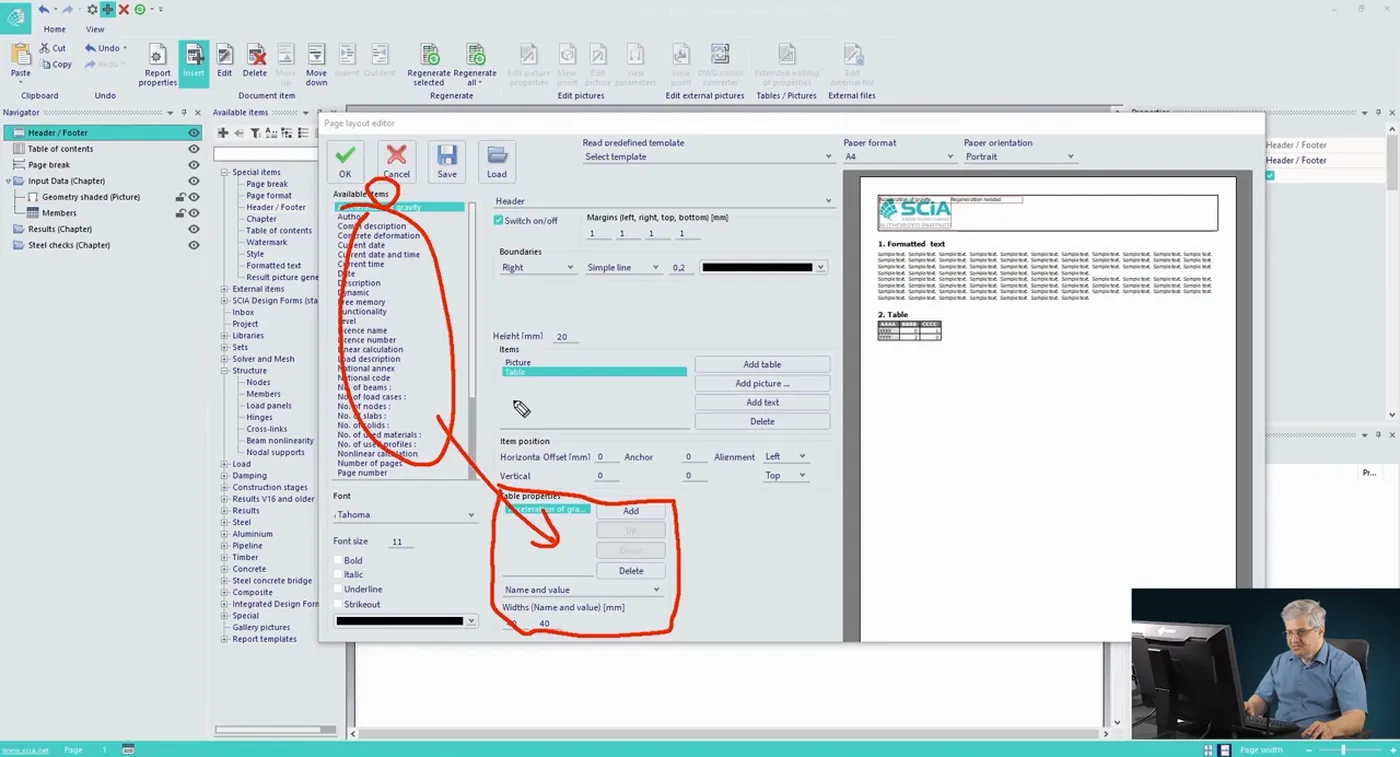1400x757 pixels.
Task: Switch to the Home ribbon tab
Action: [54, 30]
